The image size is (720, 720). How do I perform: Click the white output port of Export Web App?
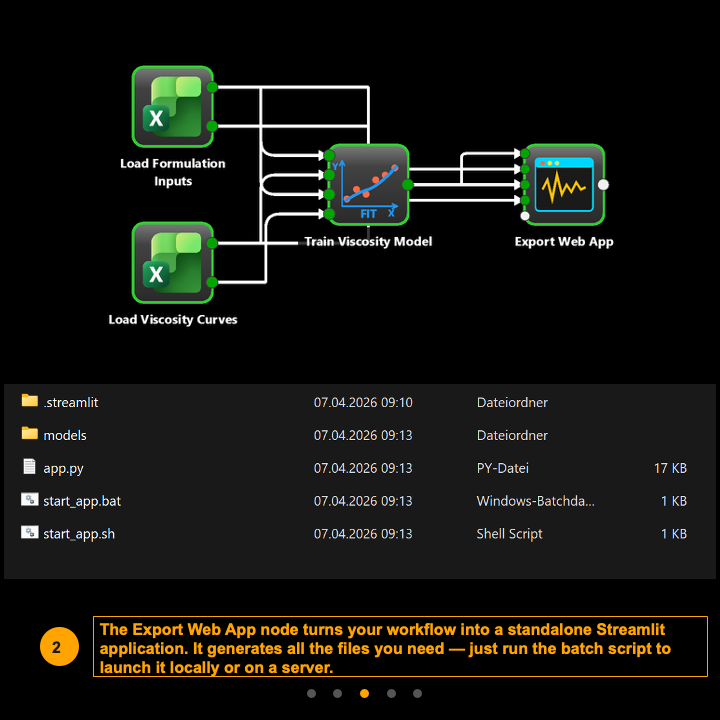coord(603,185)
